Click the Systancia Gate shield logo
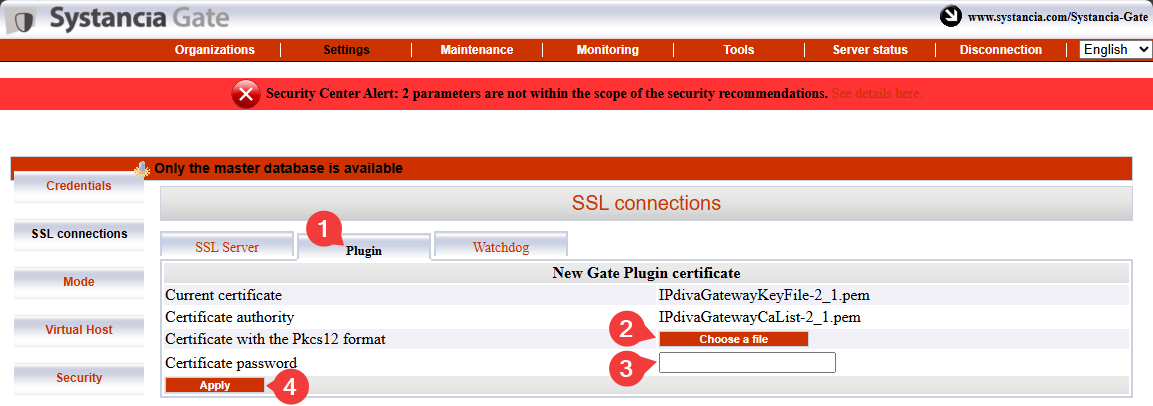 pos(24,21)
